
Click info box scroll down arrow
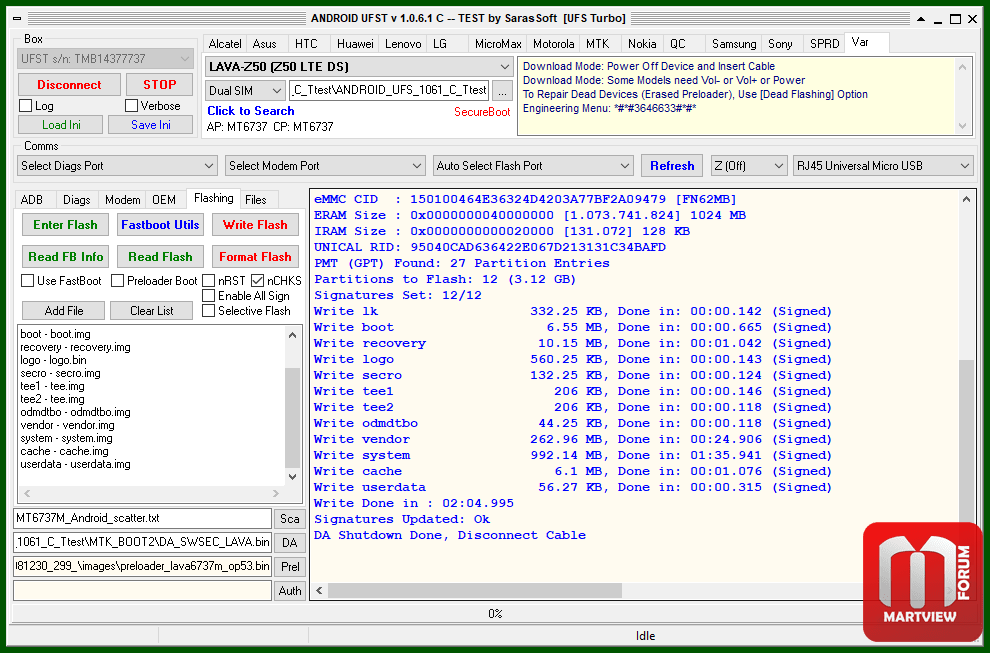click(x=962, y=126)
